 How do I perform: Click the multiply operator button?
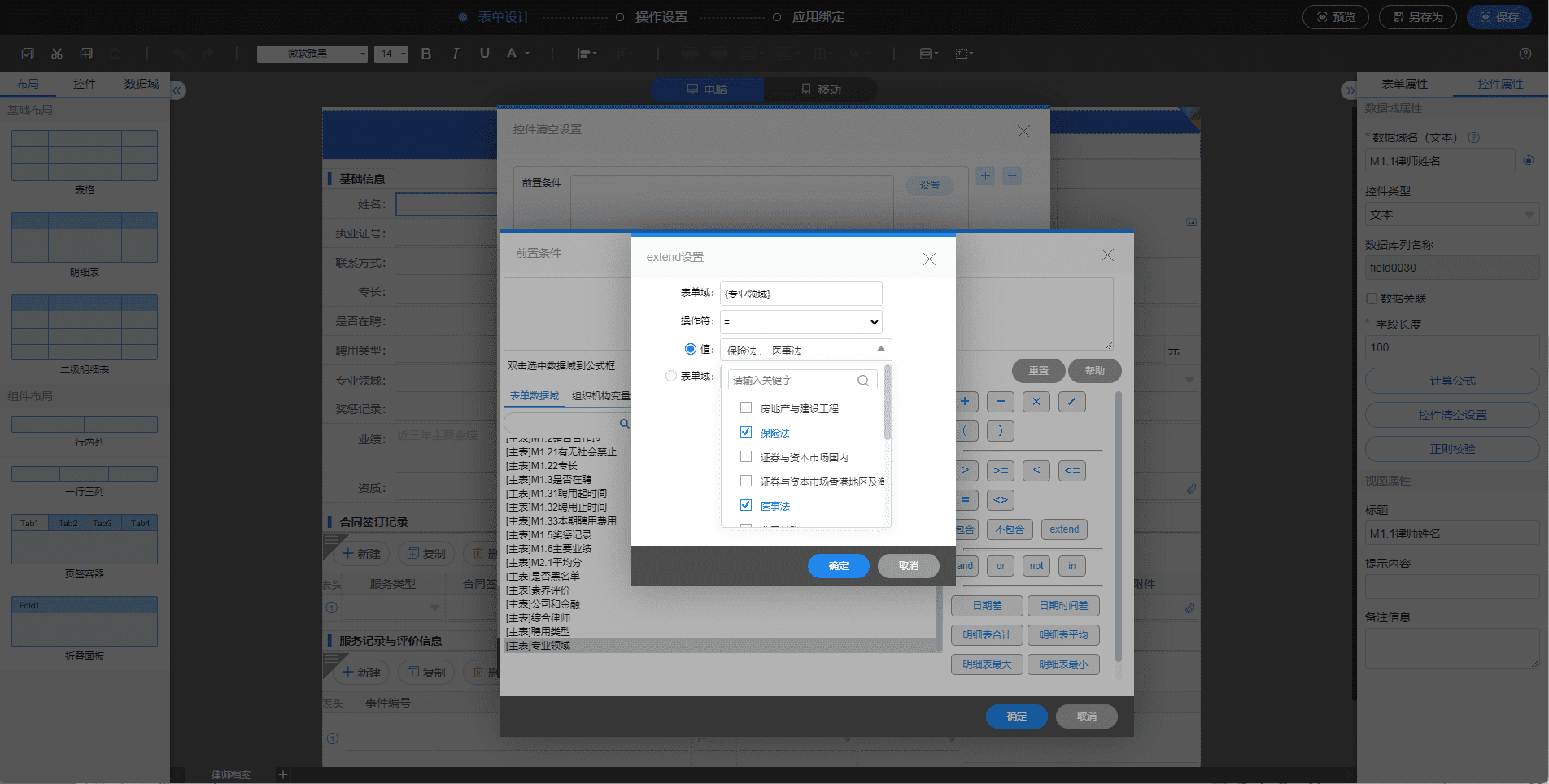(x=1036, y=401)
